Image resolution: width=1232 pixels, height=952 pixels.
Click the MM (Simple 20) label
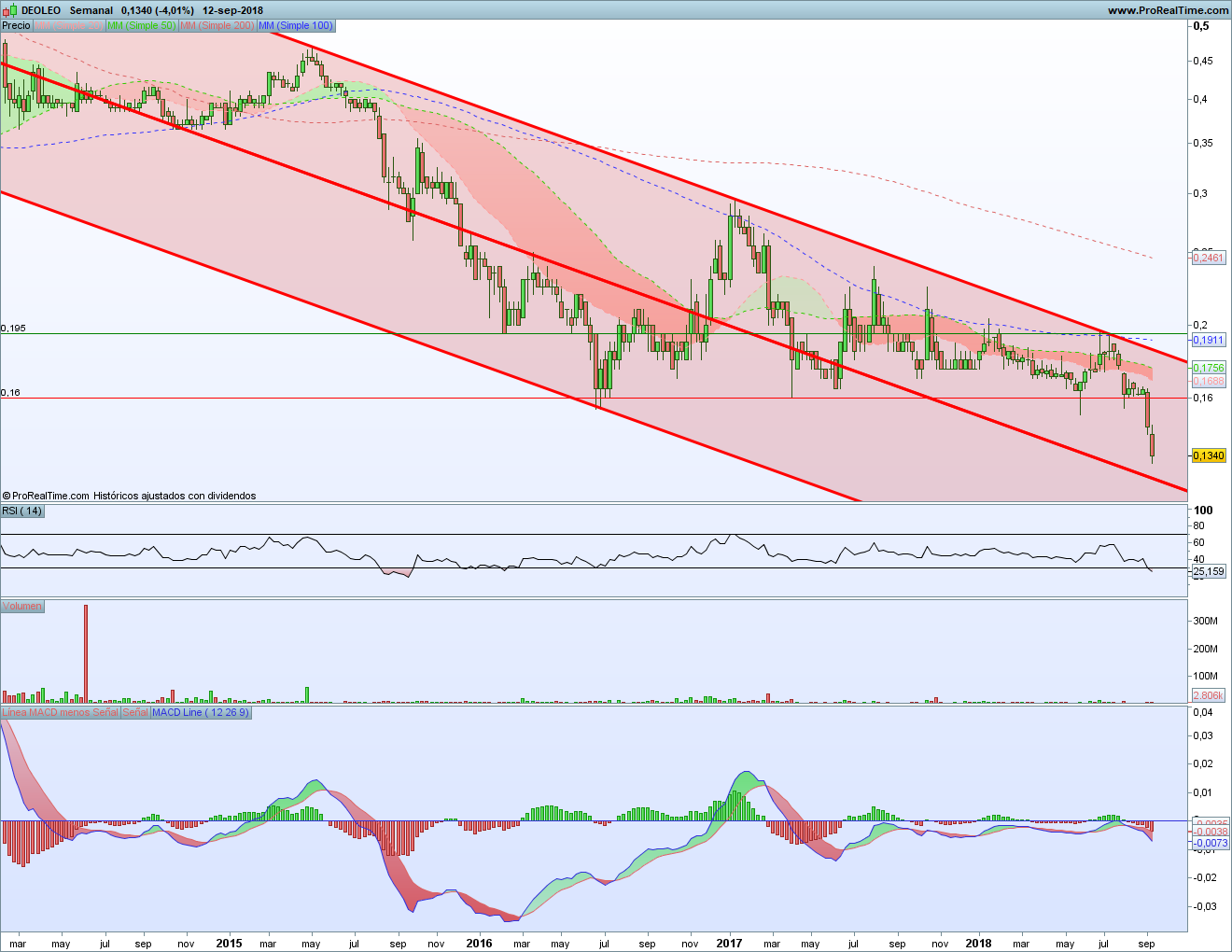tap(69, 25)
